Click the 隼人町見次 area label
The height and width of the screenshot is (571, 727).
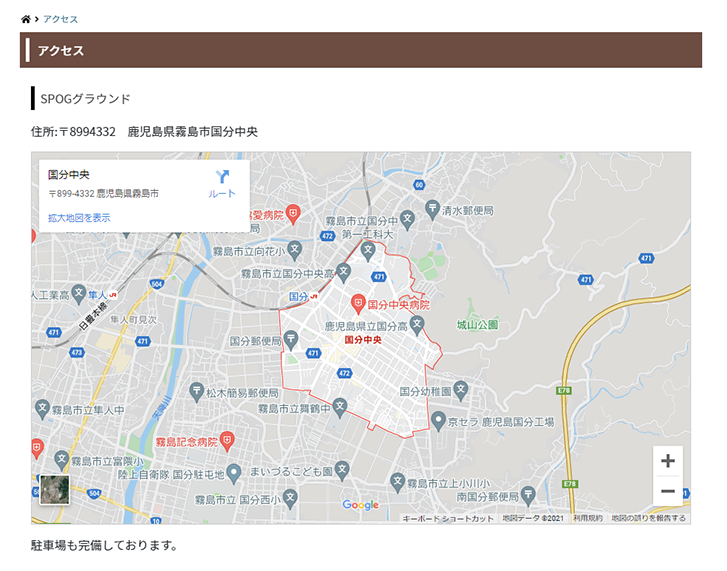click(134, 320)
